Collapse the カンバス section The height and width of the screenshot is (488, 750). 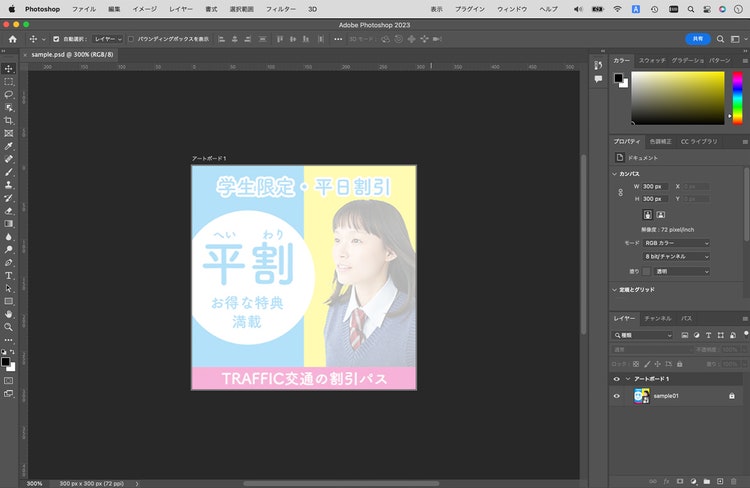click(615, 174)
